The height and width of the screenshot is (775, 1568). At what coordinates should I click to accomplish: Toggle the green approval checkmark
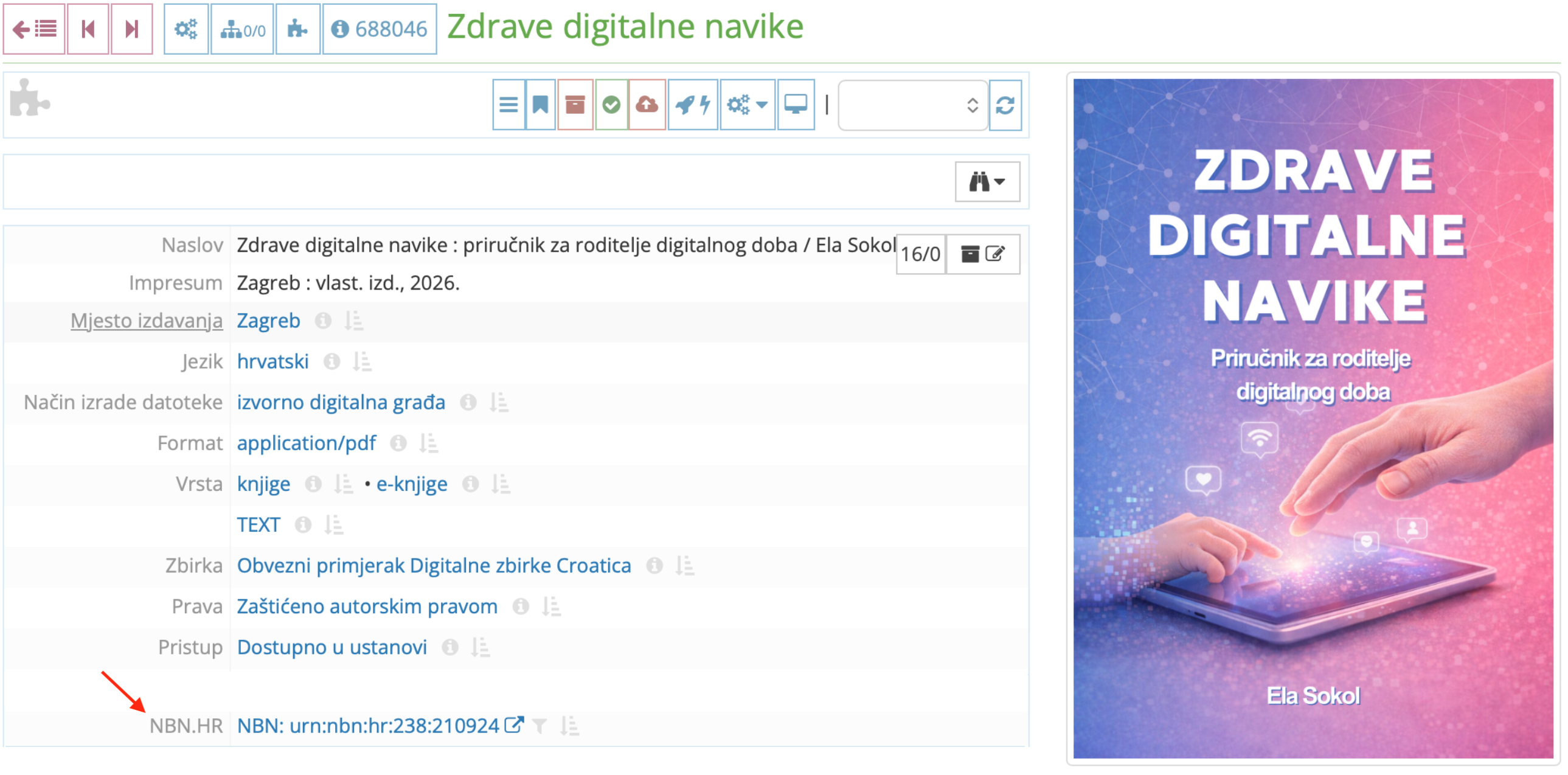point(611,105)
